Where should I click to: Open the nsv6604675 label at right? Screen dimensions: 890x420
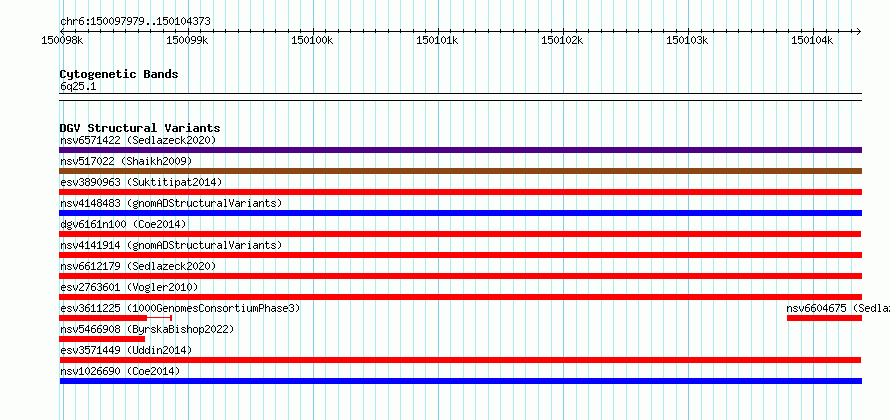(838, 308)
